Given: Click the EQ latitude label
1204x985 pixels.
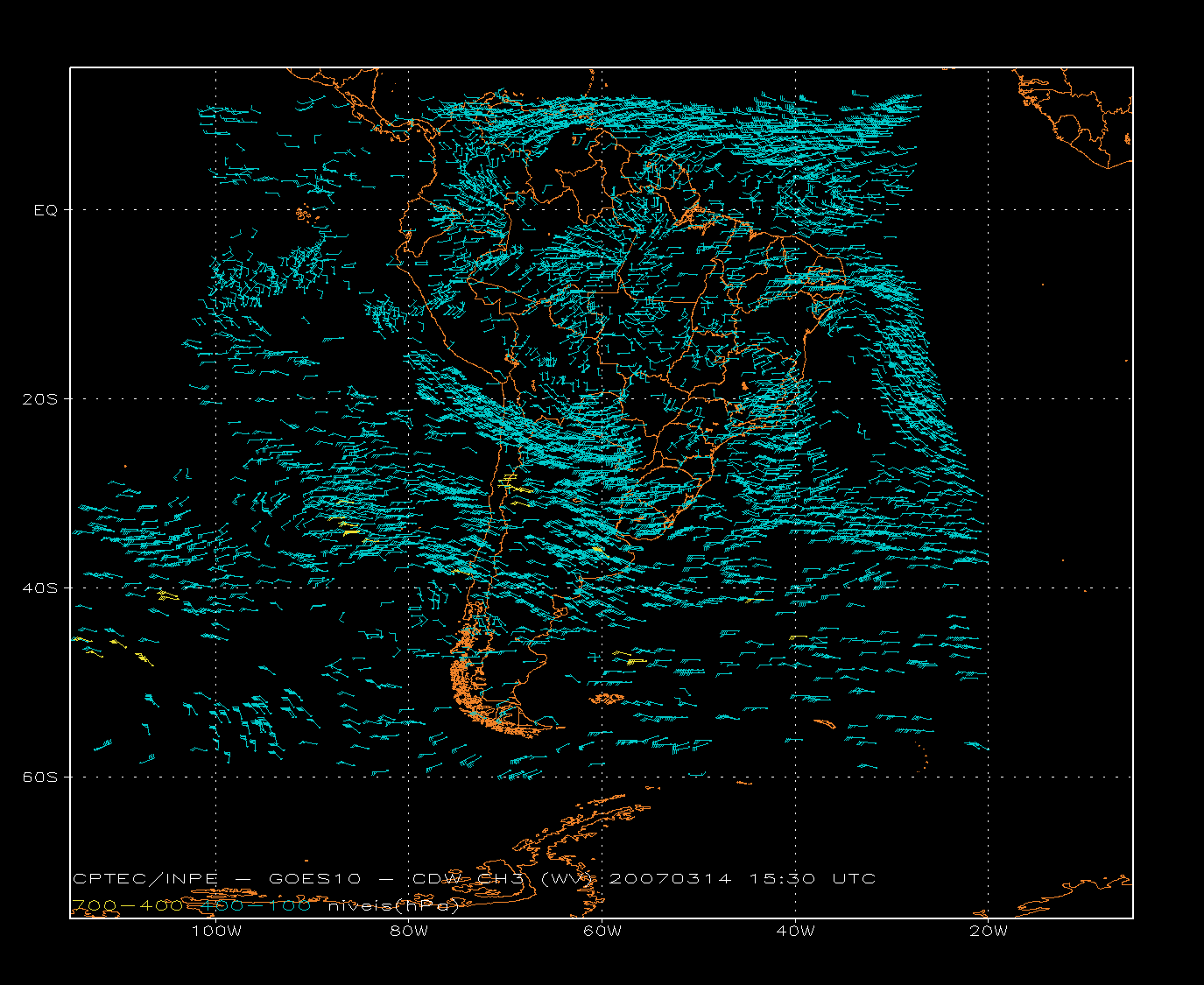Looking at the screenshot, I should click(x=46, y=210).
